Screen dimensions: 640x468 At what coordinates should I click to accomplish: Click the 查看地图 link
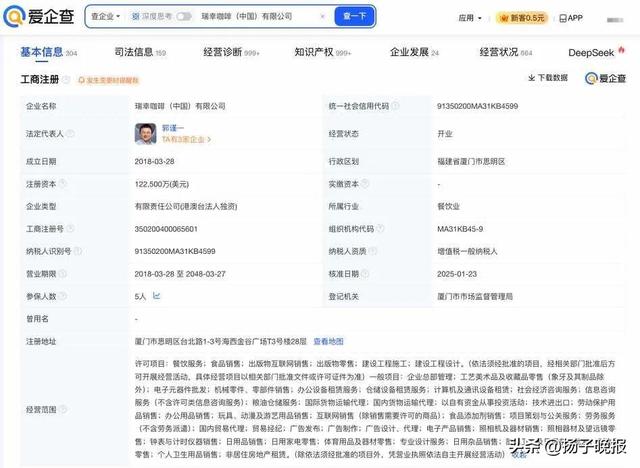click(329, 342)
